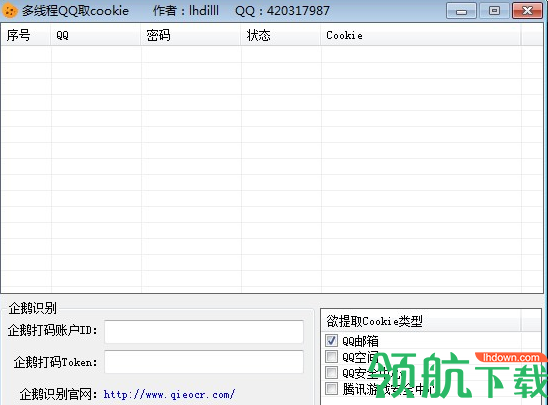Image resolution: width=548 pixels, height=405 pixels.
Task: Click the 企鹅识别 group label
Action: coord(33,308)
